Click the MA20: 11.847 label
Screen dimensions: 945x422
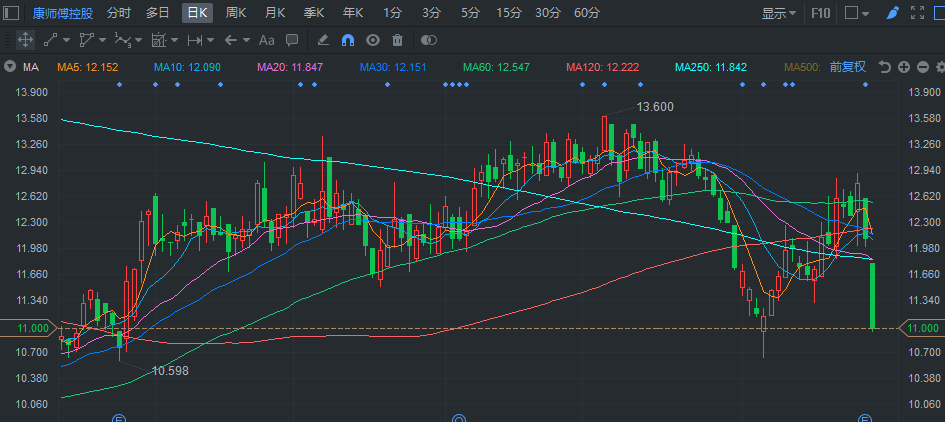tap(290, 68)
